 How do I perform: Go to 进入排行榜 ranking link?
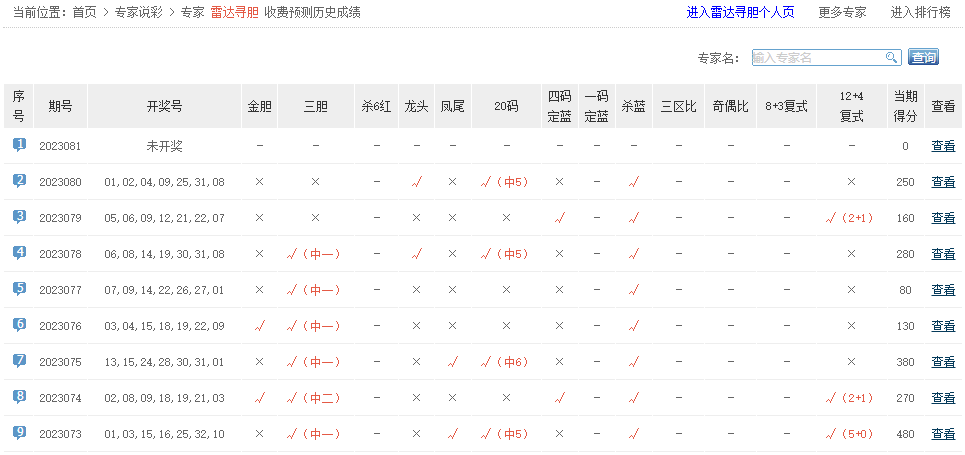pos(921,13)
